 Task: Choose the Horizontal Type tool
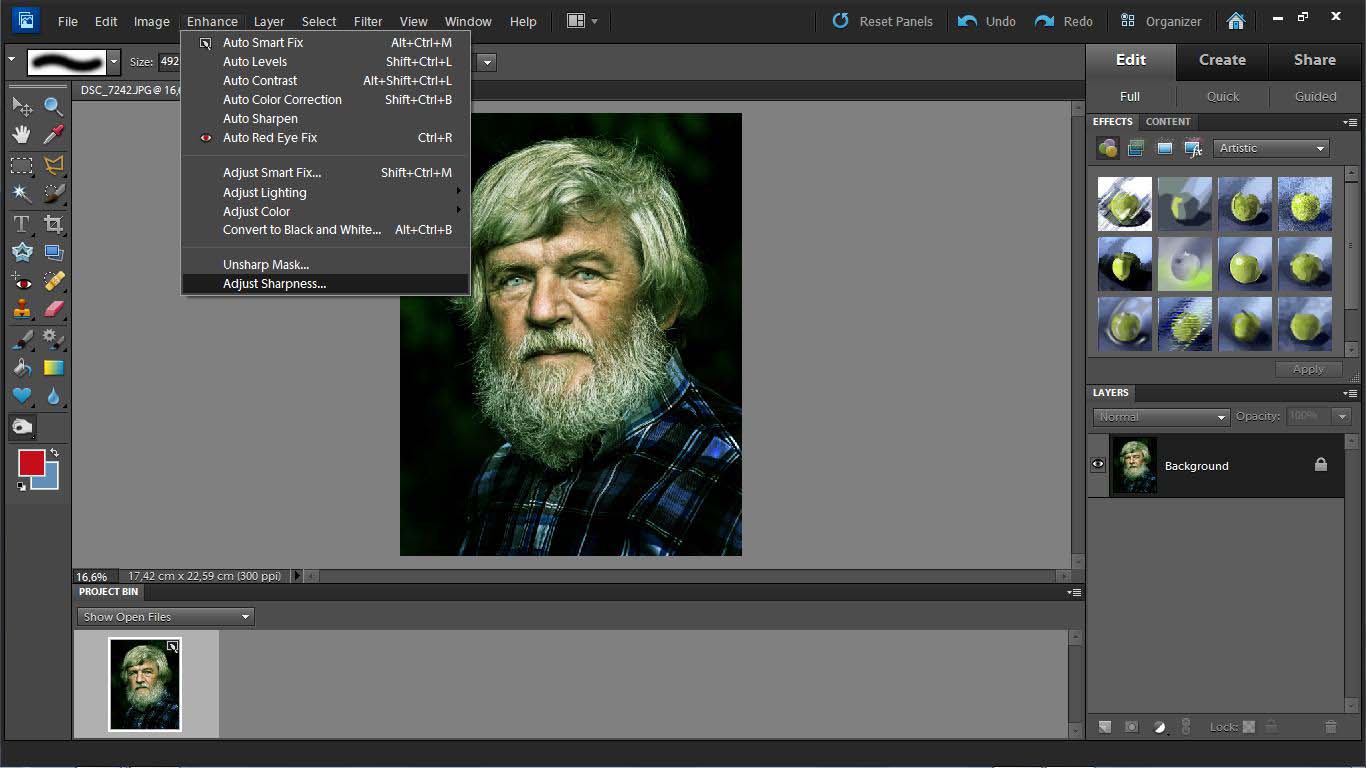point(21,224)
